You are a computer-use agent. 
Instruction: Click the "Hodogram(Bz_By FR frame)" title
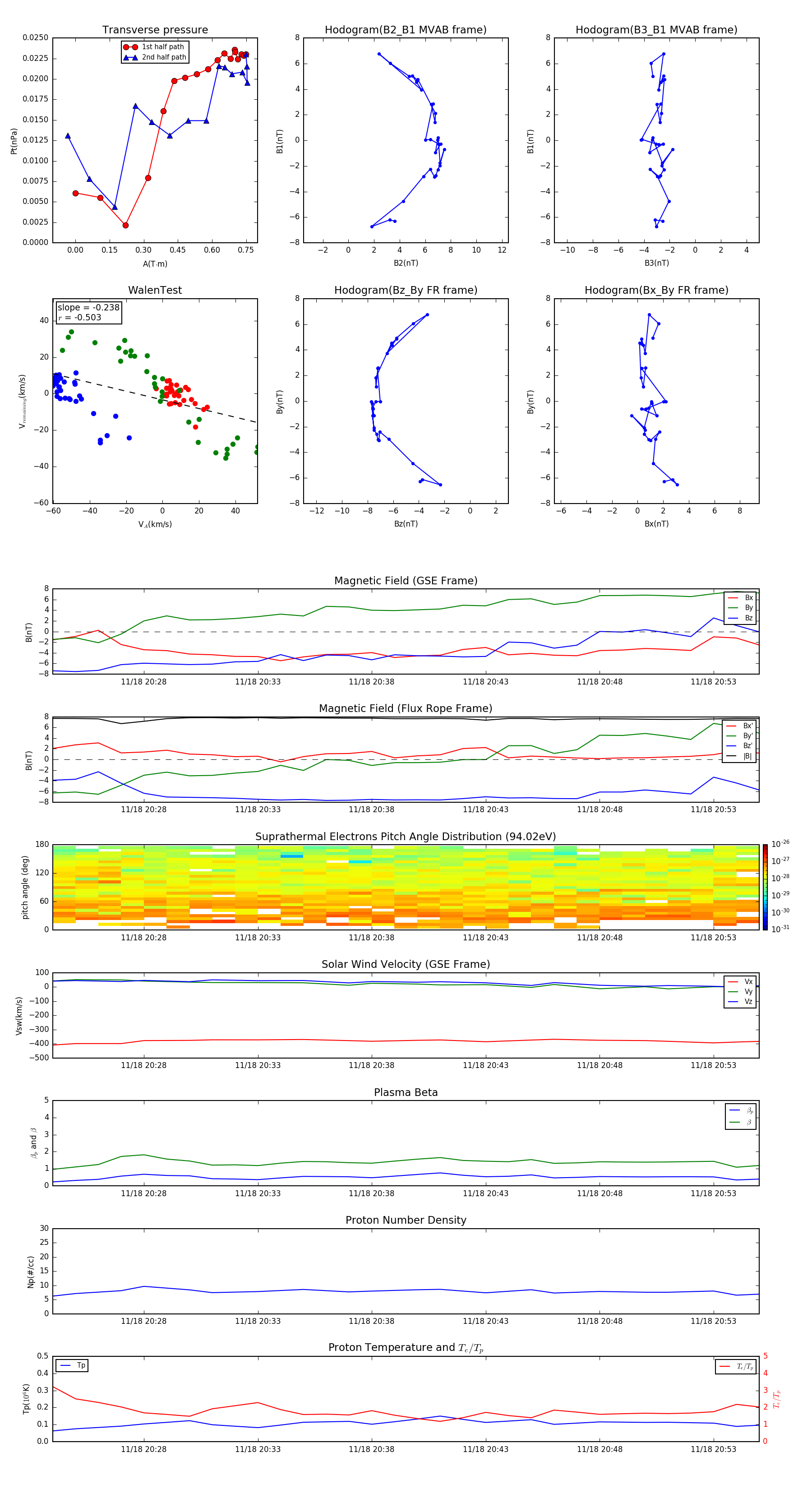click(x=406, y=290)
